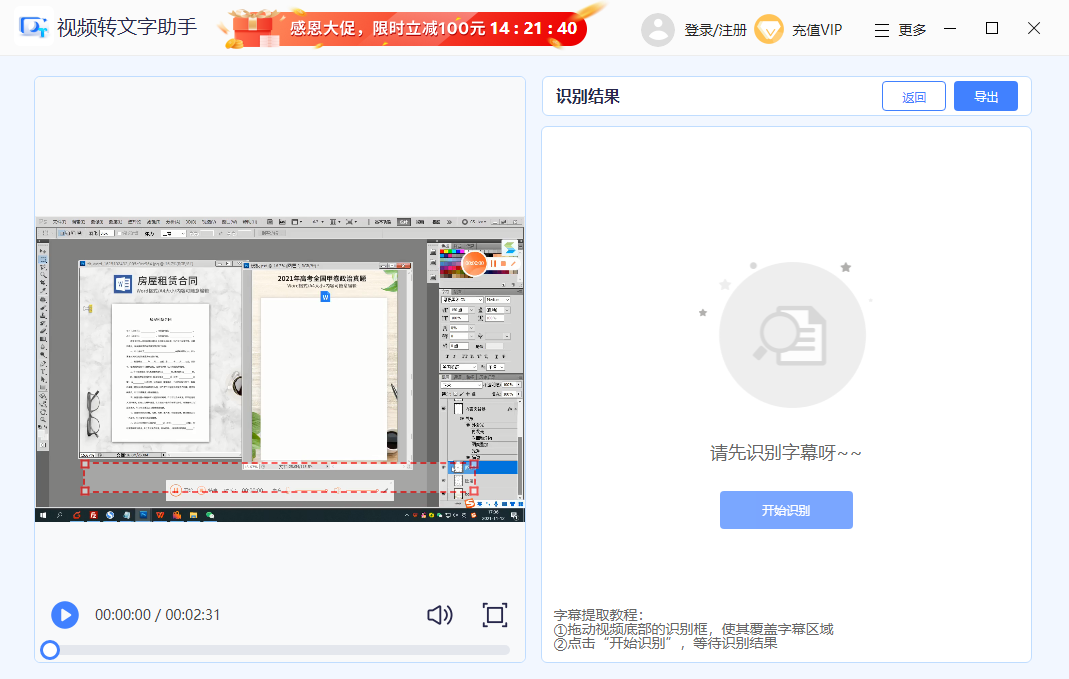1069x679 pixels.
Task: Start subtitle recognition with 开始识别
Action: pyautogui.click(x=786, y=510)
